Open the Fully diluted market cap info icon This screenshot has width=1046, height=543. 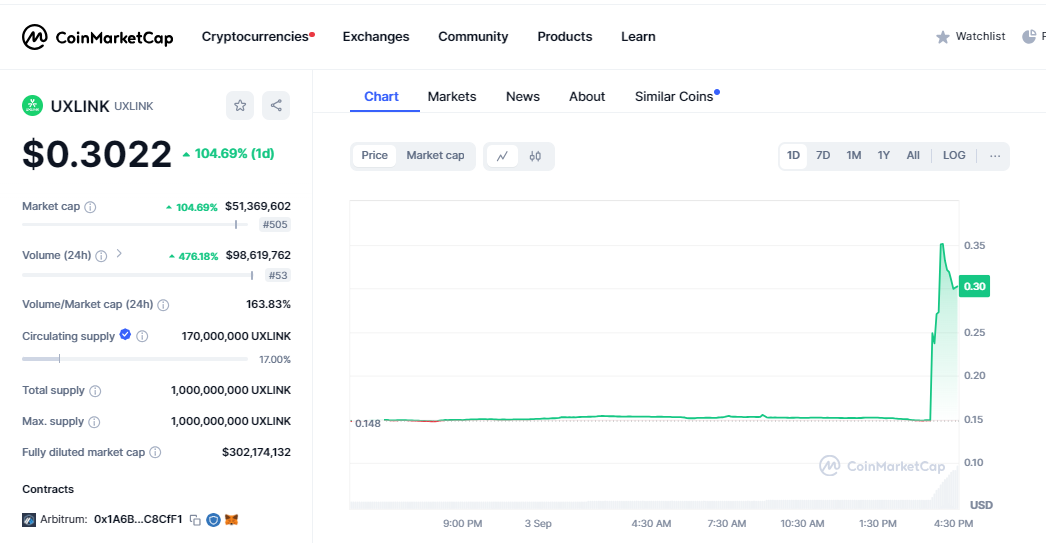pyautogui.click(x=155, y=452)
